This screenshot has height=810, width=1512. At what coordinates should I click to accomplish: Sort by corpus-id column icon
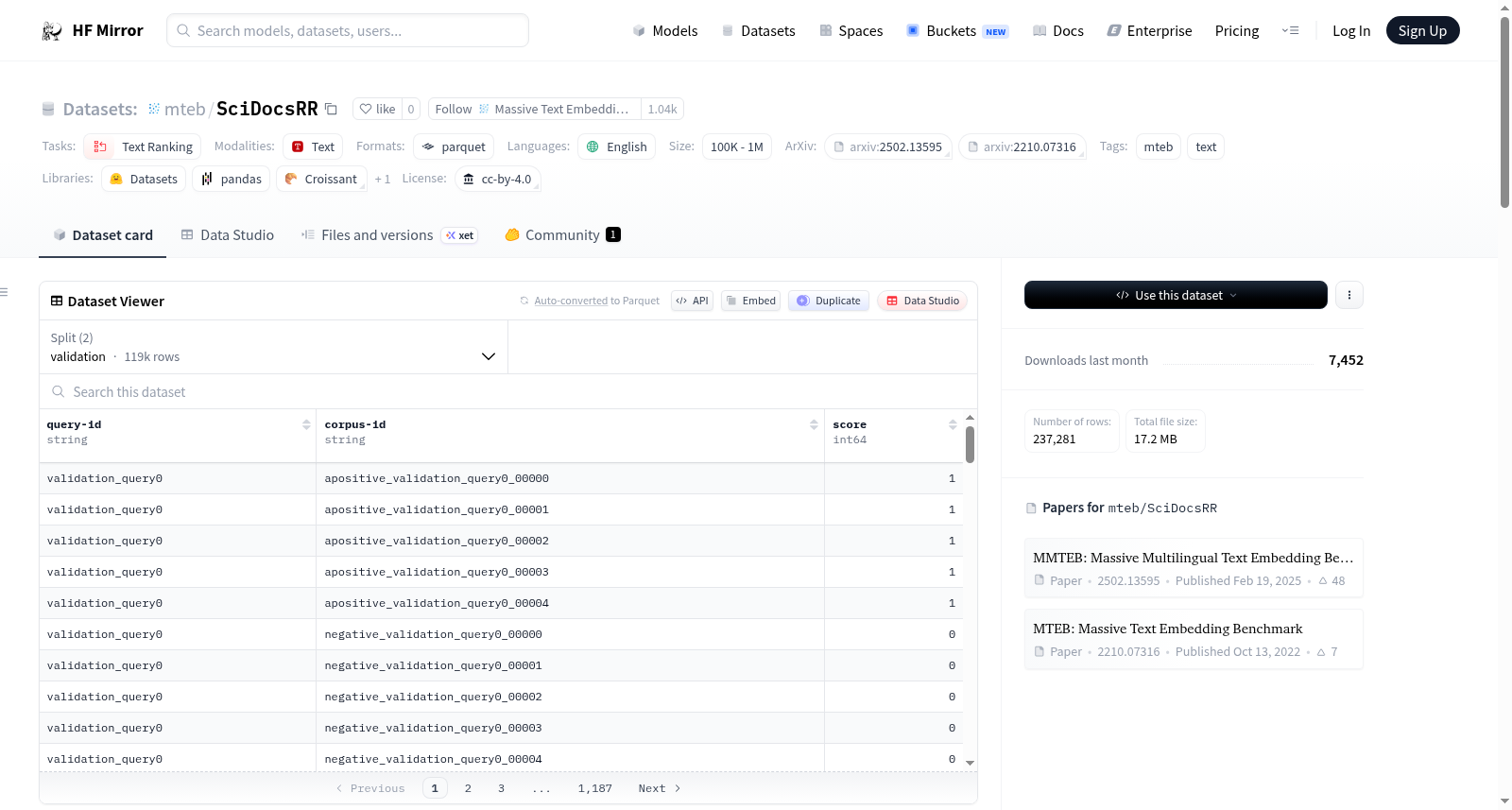(x=814, y=424)
